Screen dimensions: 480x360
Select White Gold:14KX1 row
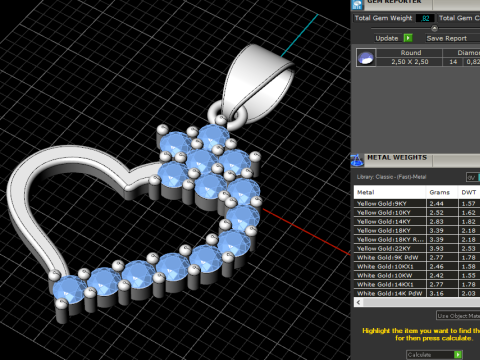click(x=417, y=285)
